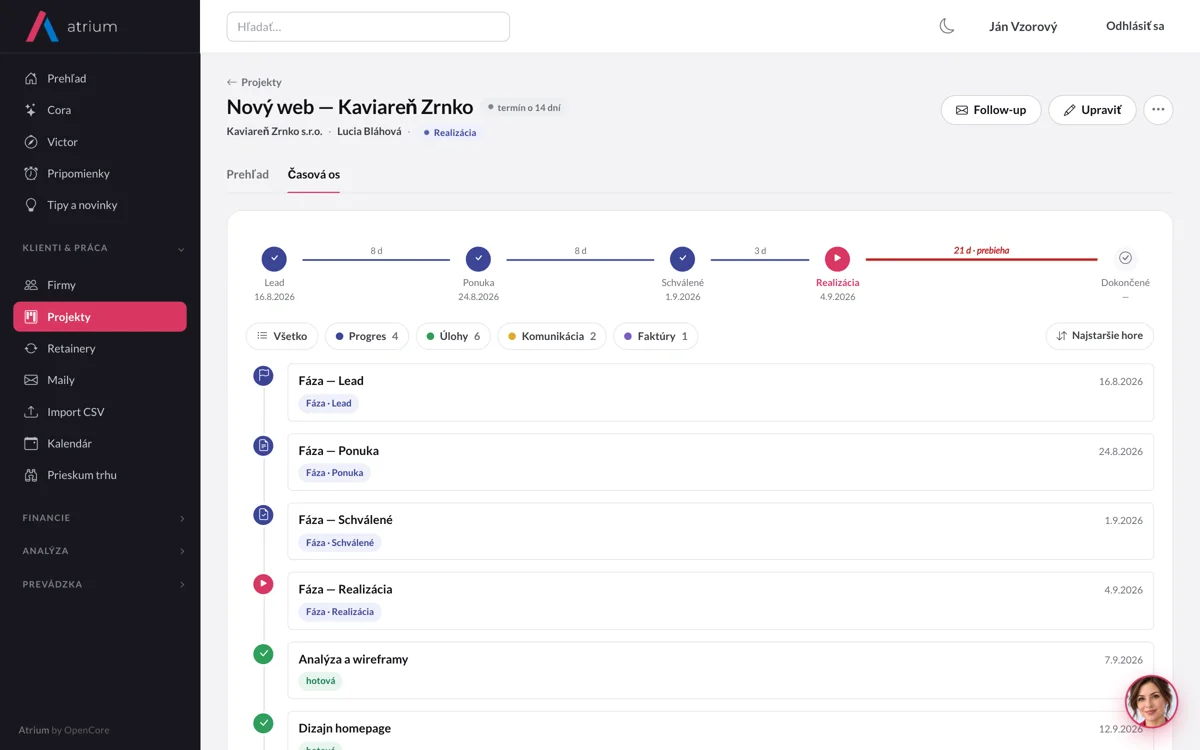Open the Ján Vzorový user menu
1200x750 pixels.
pyautogui.click(x=1023, y=27)
